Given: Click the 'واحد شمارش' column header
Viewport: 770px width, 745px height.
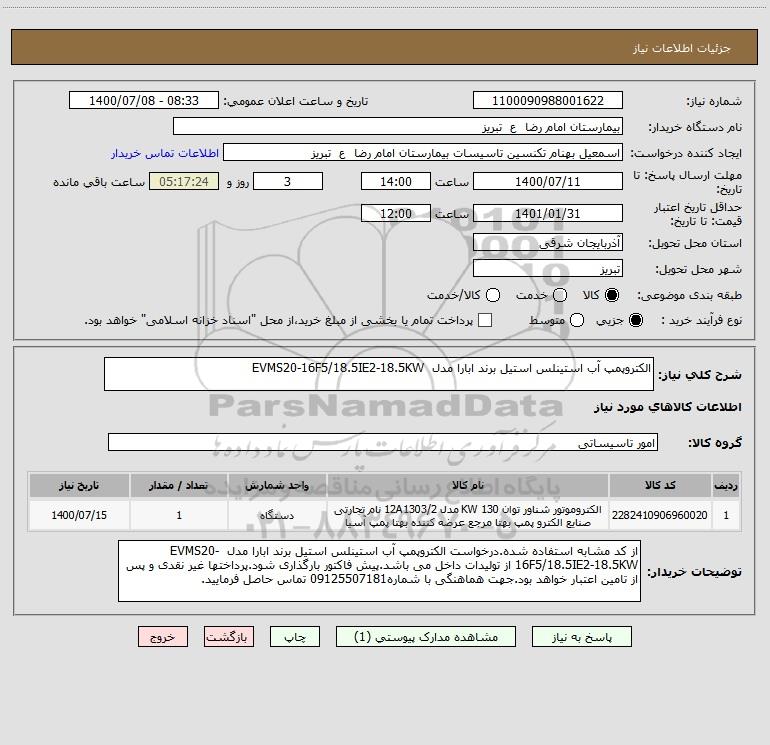Looking at the screenshot, I should pyautogui.click(x=277, y=485).
